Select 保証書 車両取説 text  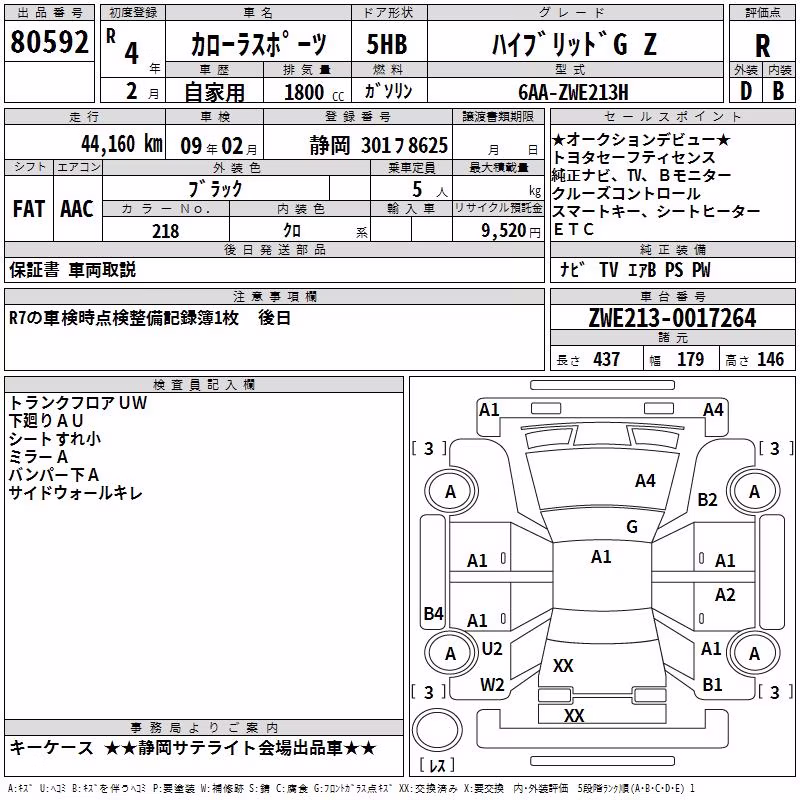[x=72, y=270]
